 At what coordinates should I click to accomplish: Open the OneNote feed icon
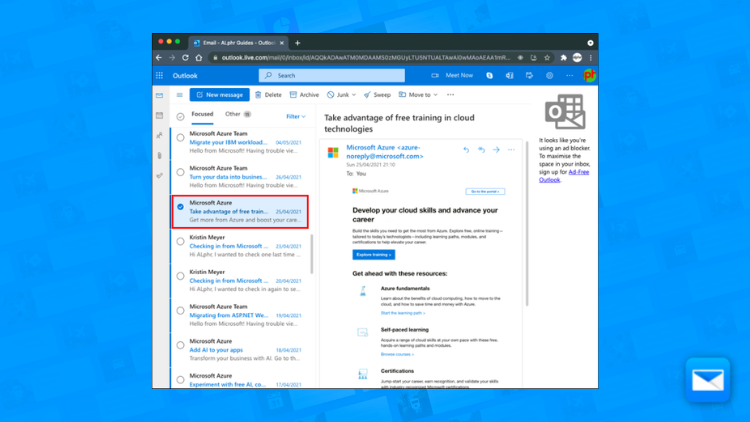tap(509, 76)
